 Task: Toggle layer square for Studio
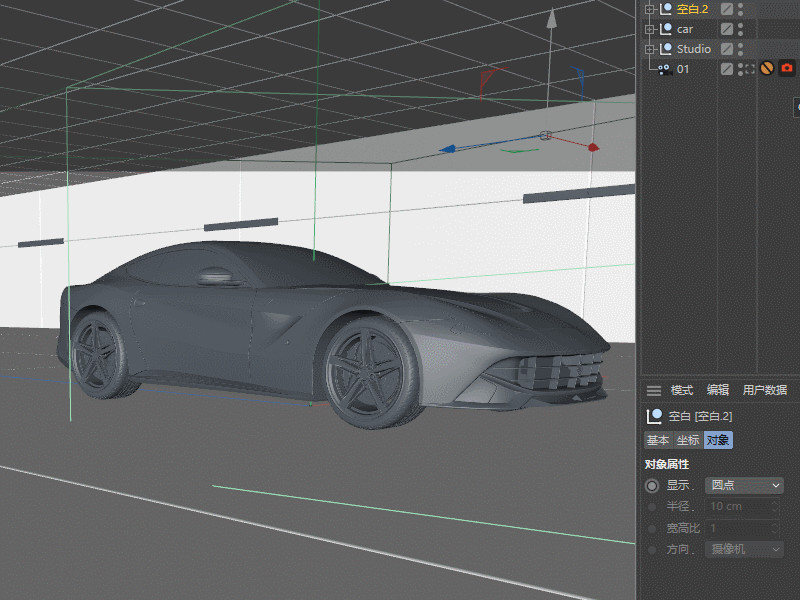coord(727,48)
